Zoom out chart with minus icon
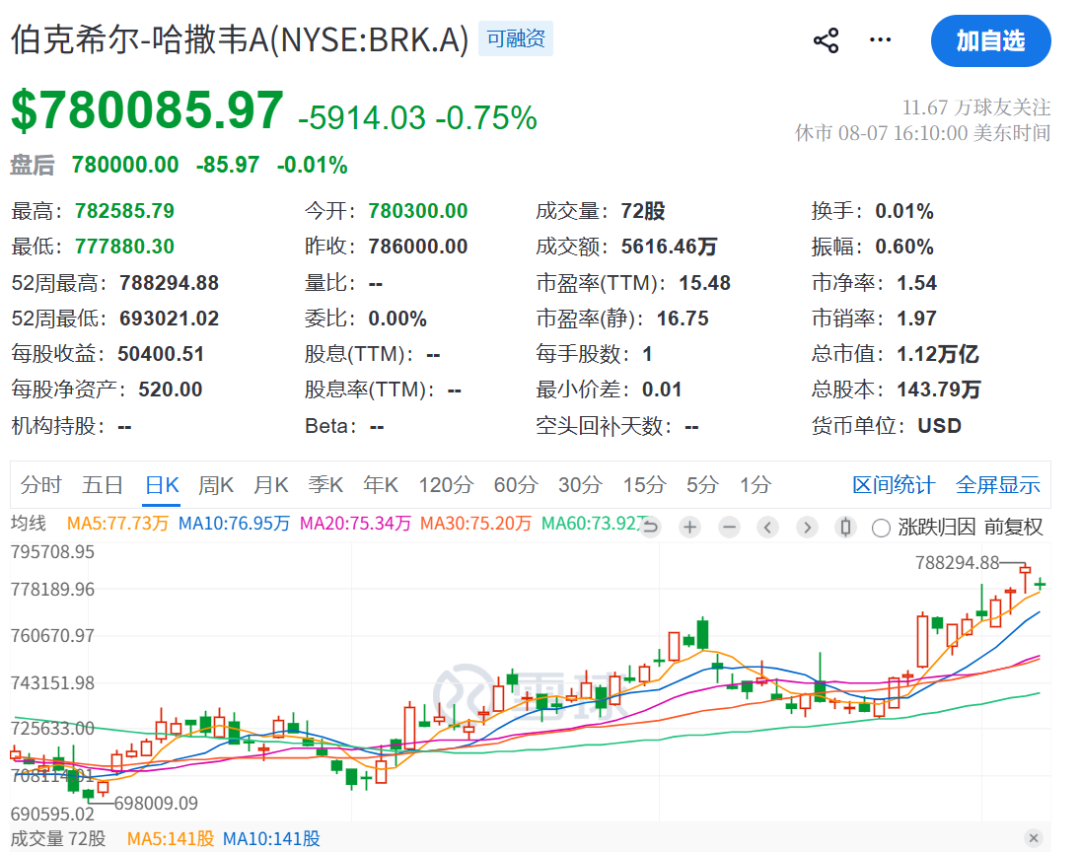1080x852 pixels. [x=729, y=528]
